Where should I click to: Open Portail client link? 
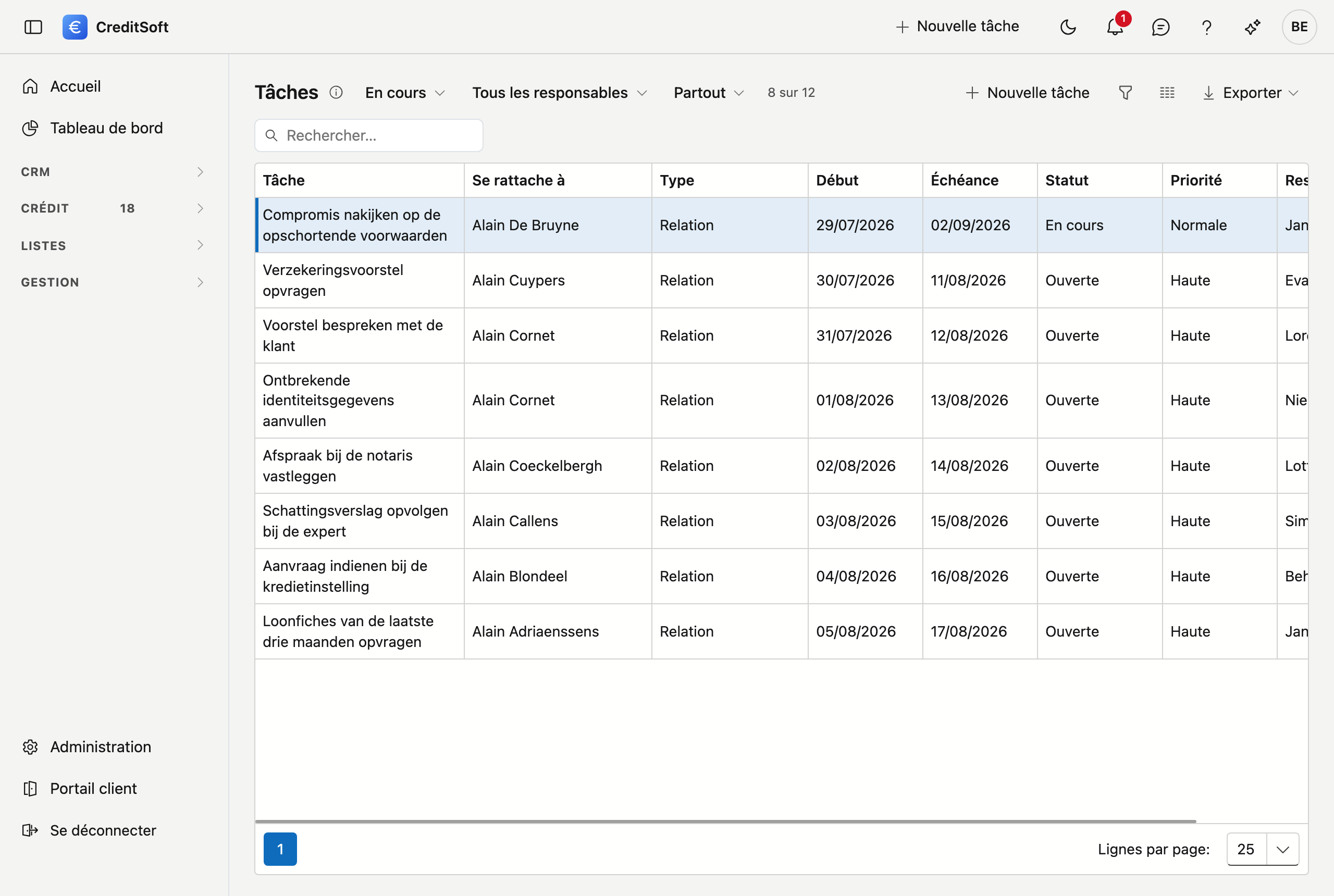[x=93, y=789]
